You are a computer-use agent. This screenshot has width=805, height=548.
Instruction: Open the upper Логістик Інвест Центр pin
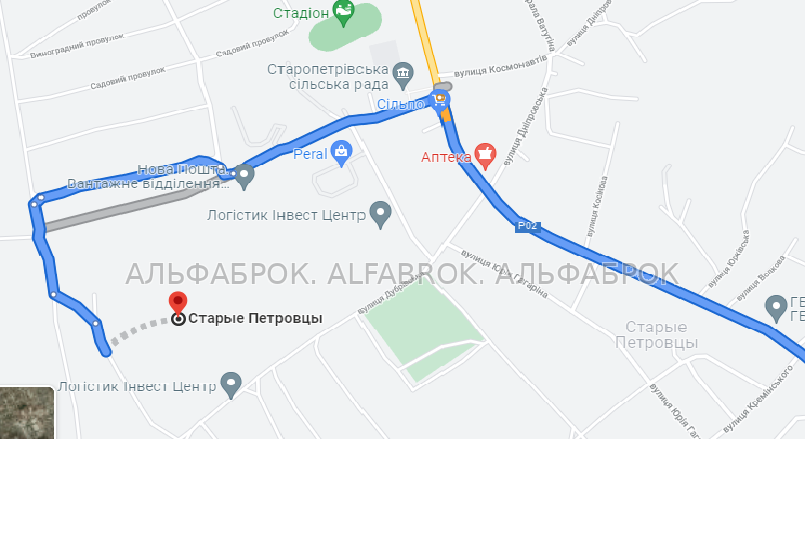point(380,214)
